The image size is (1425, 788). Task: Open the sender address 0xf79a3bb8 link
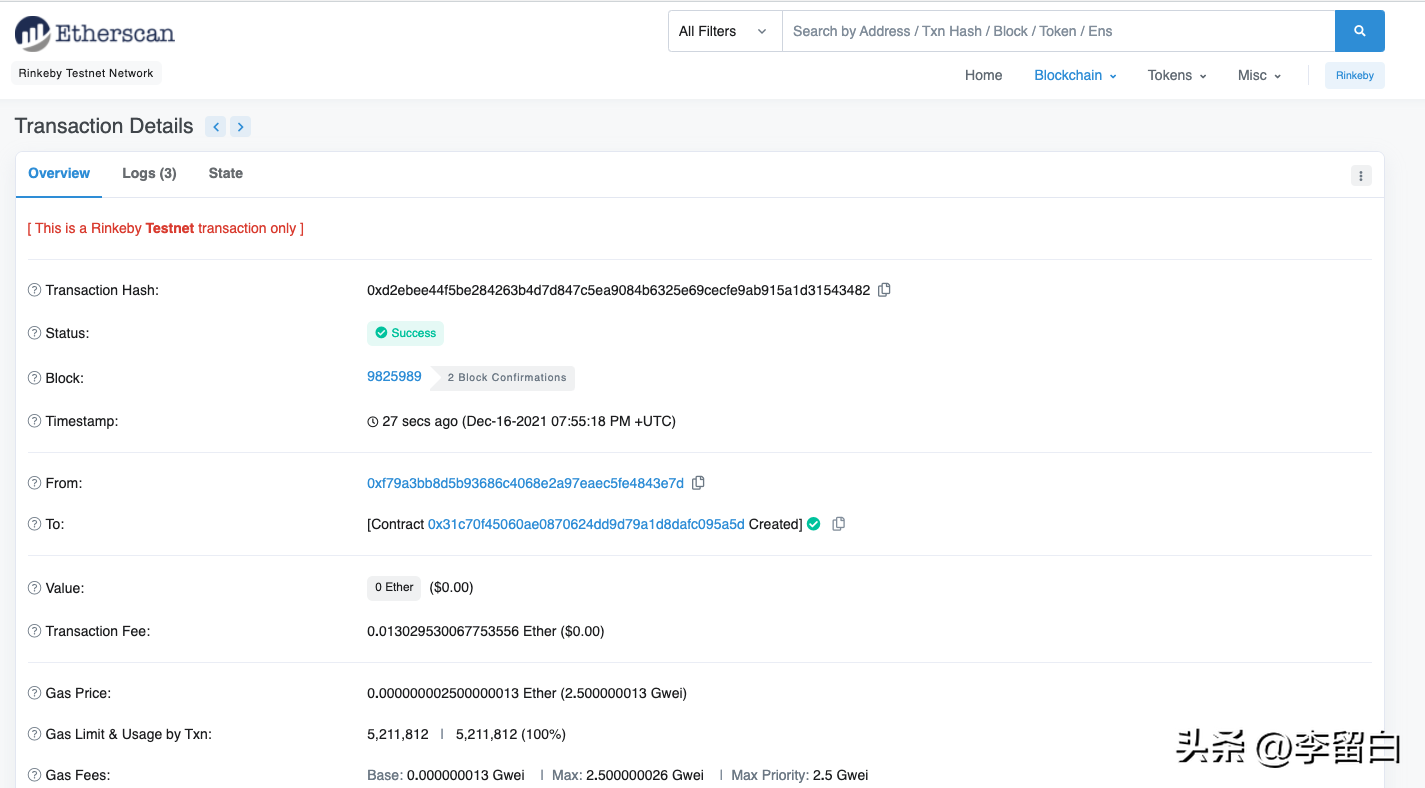[525, 483]
